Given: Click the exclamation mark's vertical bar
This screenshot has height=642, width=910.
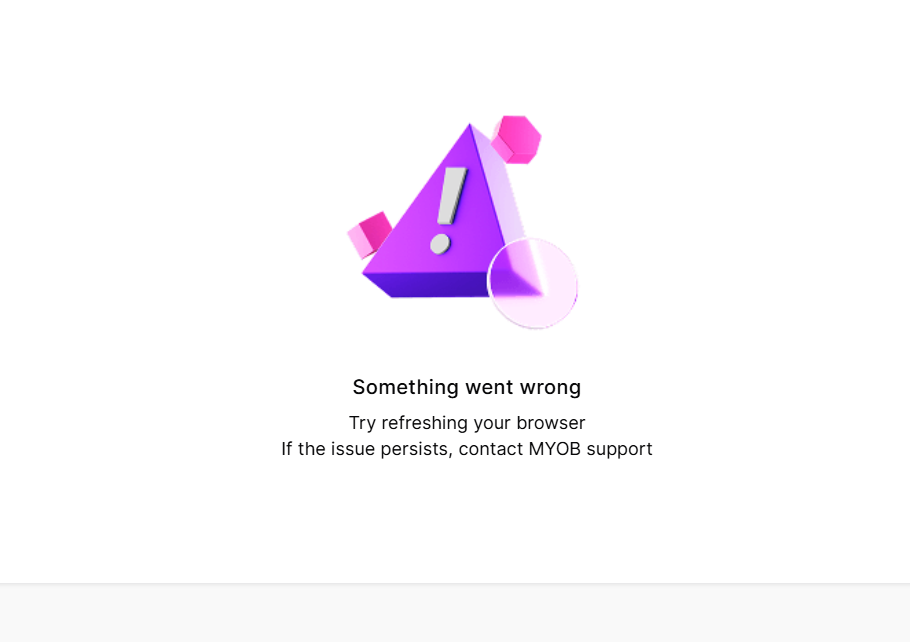Looking at the screenshot, I should [452, 196].
